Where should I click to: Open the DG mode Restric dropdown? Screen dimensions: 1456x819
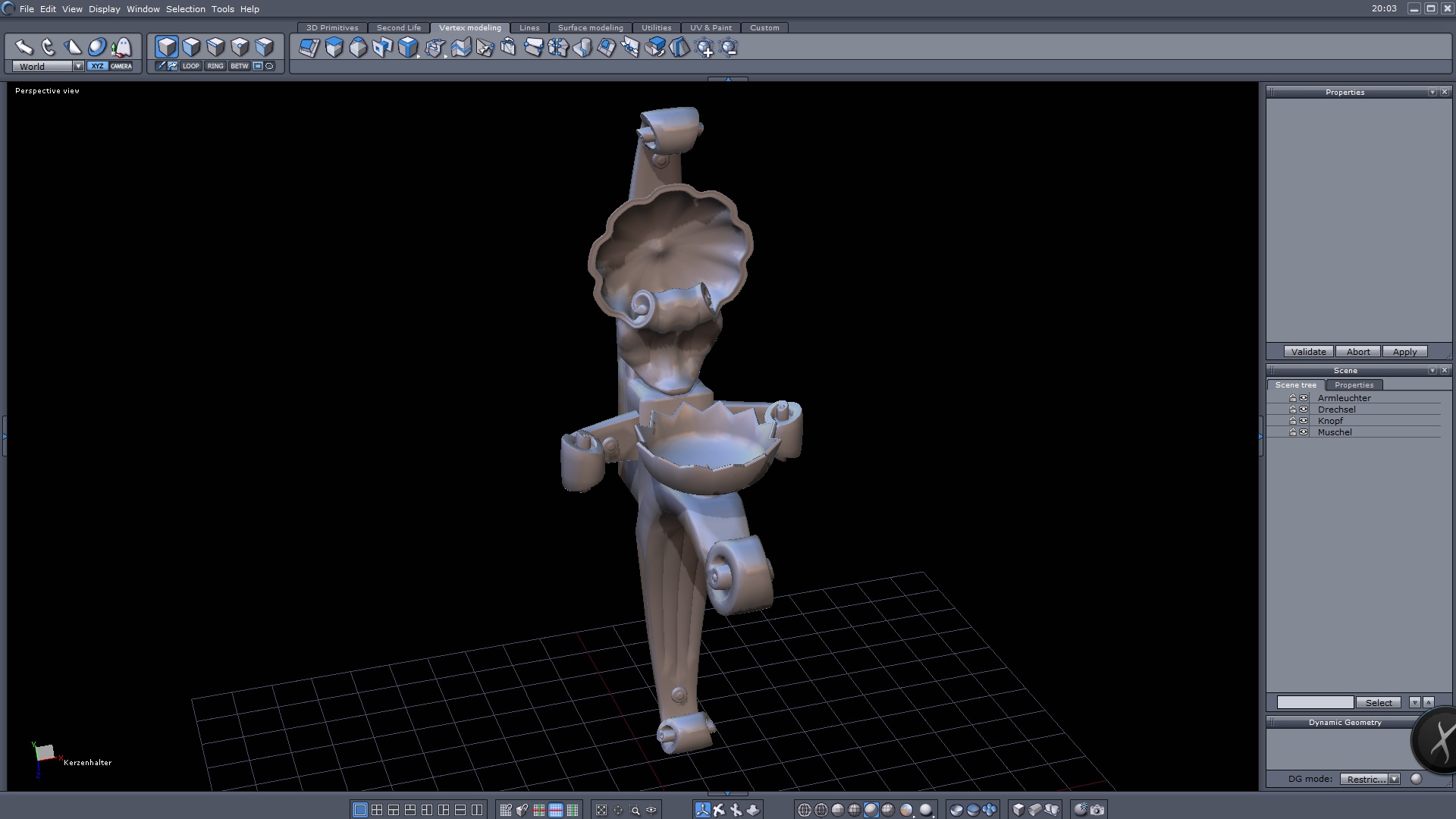click(x=1394, y=779)
